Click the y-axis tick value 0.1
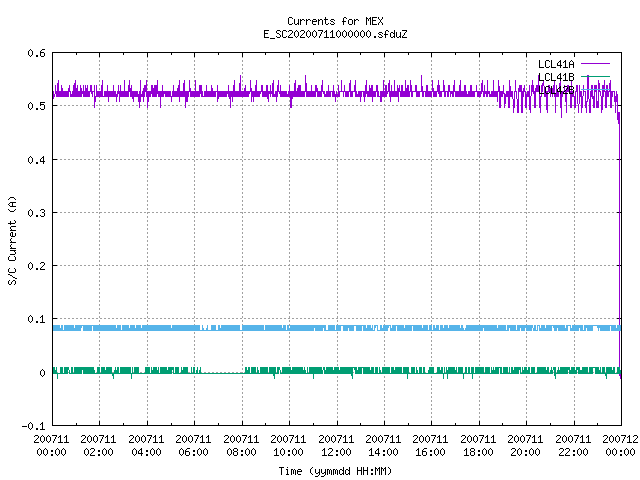Screen dimensions: 640x480 (x=36, y=319)
